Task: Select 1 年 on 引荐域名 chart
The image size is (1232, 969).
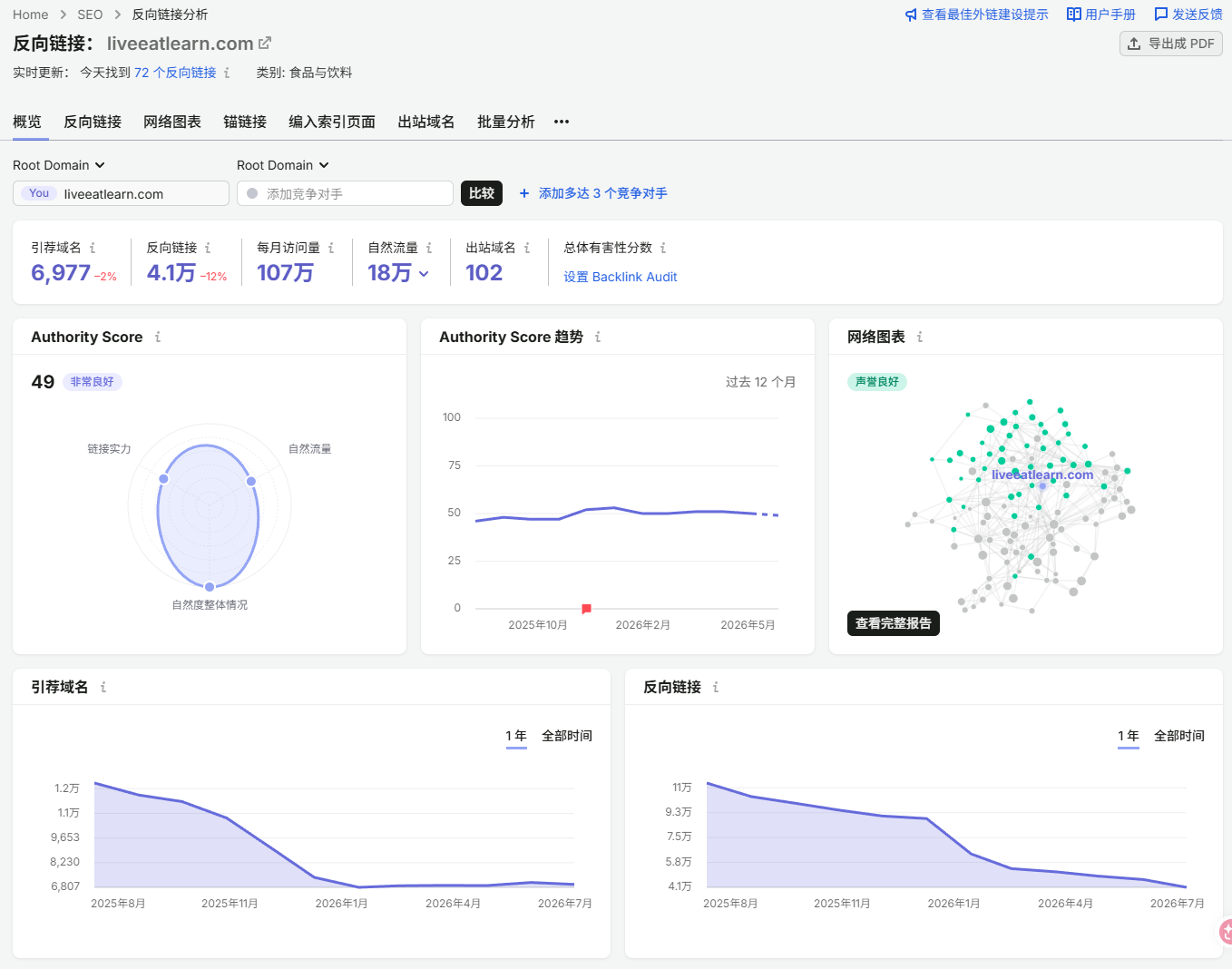Action: [516, 736]
